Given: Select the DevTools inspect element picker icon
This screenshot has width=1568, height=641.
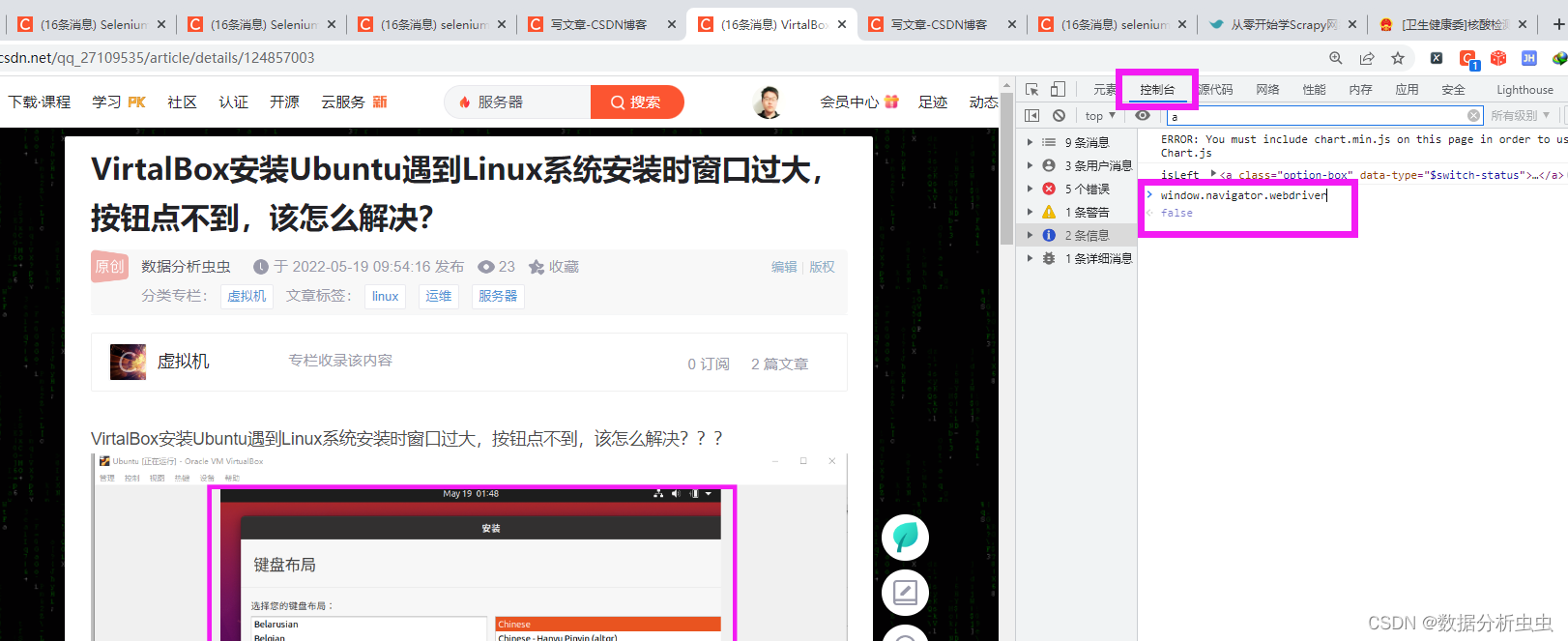Looking at the screenshot, I should 1032,90.
